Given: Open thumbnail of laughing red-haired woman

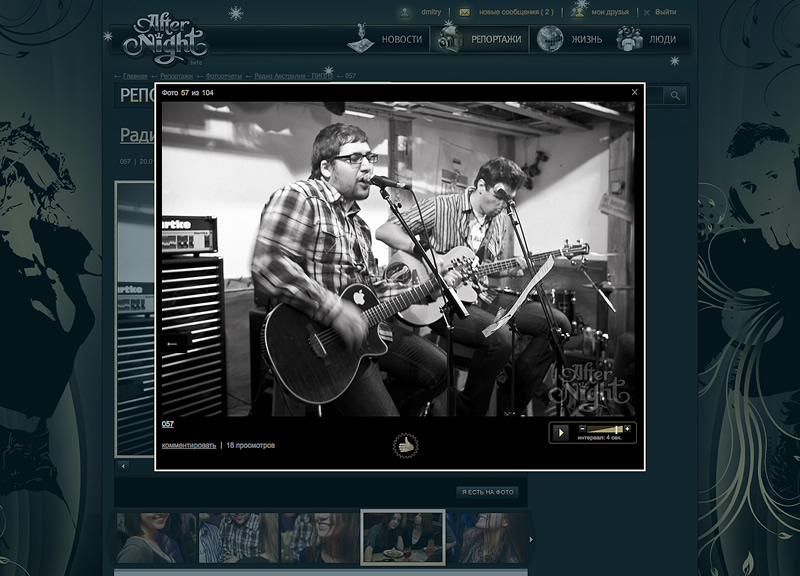Looking at the screenshot, I should [320, 538].
